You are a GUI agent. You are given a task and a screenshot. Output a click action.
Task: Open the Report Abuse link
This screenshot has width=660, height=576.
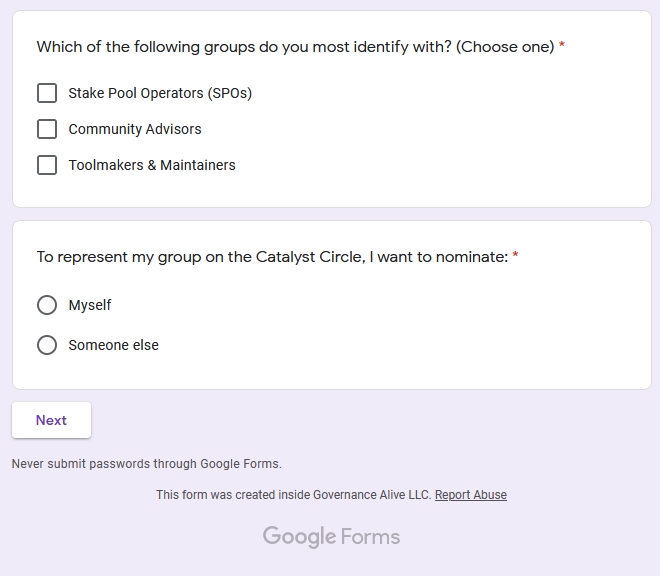click(470, 495)
